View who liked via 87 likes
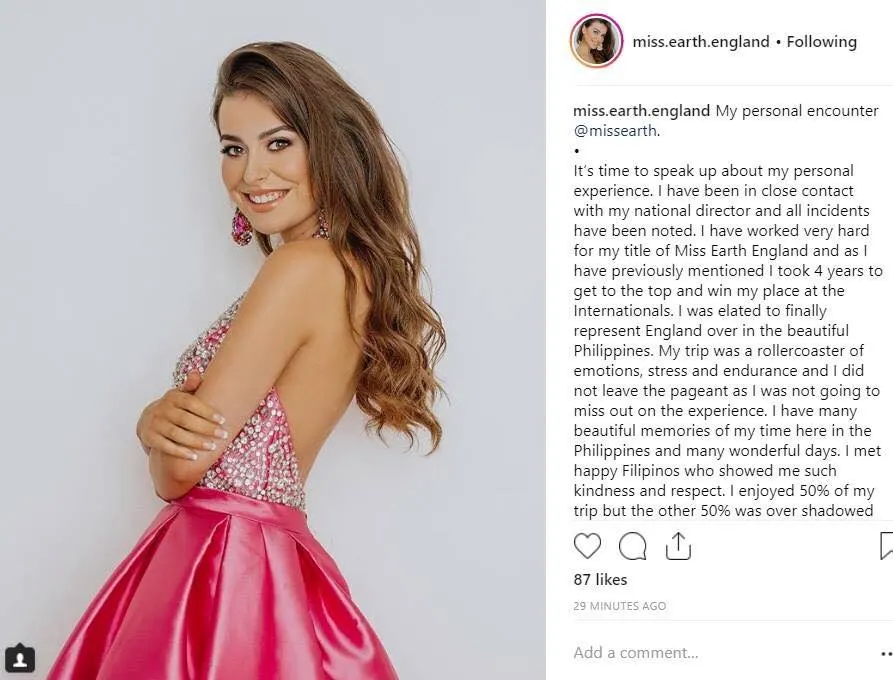Screen dimensions: 893x680 click(600, 579)
